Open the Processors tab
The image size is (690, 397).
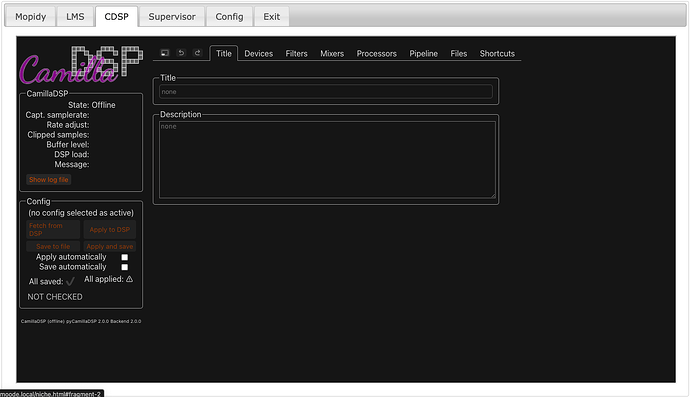pos(377,54)
